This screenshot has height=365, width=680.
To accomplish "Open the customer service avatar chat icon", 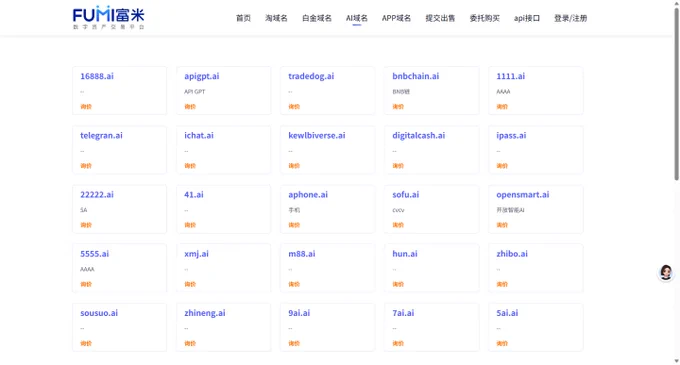I will (x=666, y=273).
